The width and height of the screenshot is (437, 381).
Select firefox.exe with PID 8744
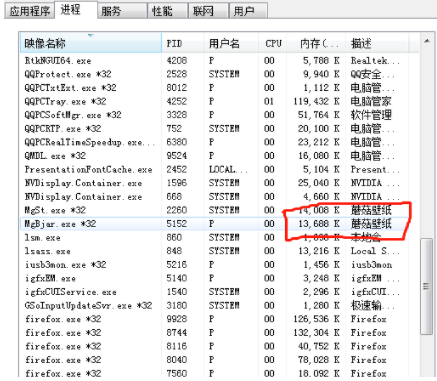point(214,333)
